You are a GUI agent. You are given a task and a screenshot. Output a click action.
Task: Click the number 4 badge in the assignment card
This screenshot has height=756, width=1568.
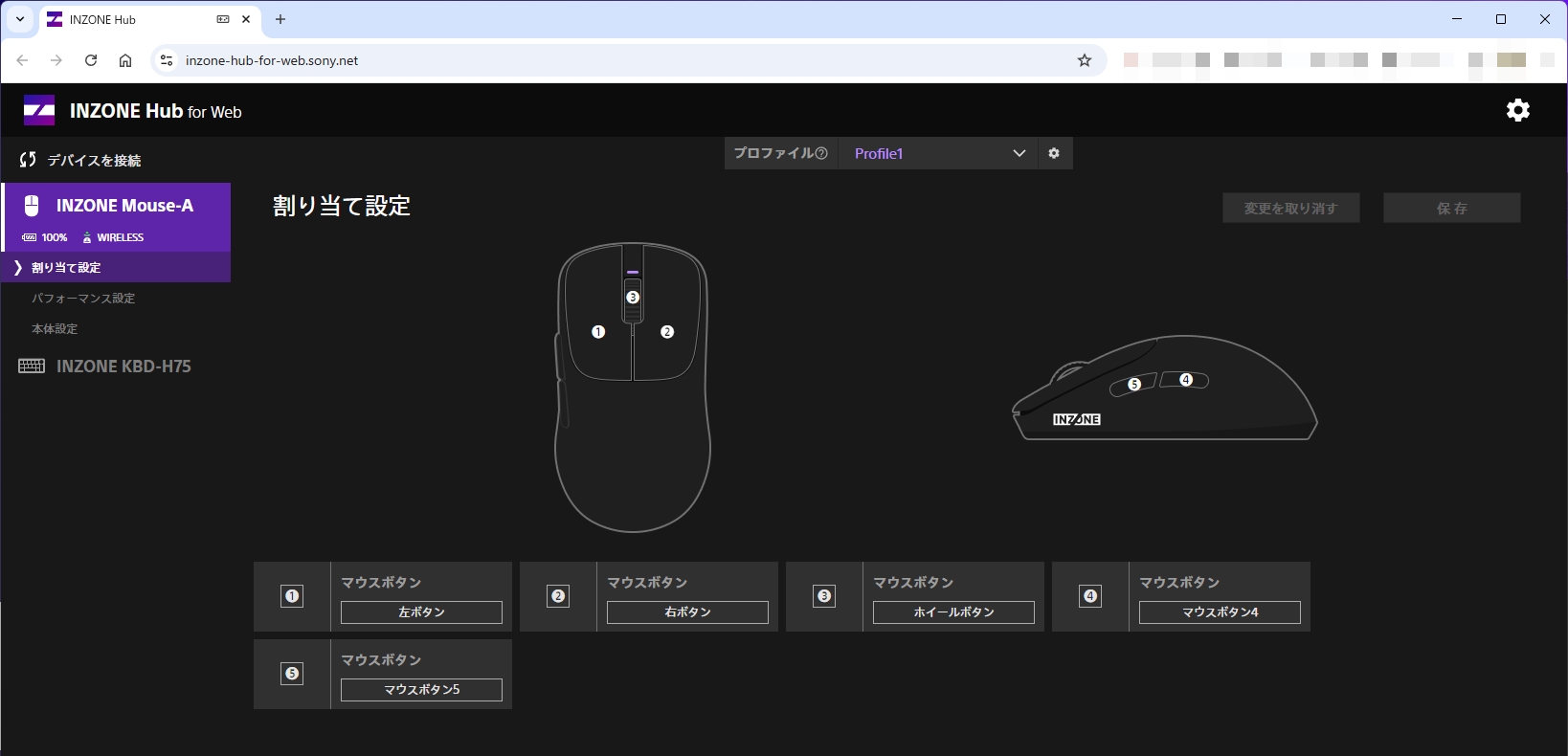tap(1090, 596)
